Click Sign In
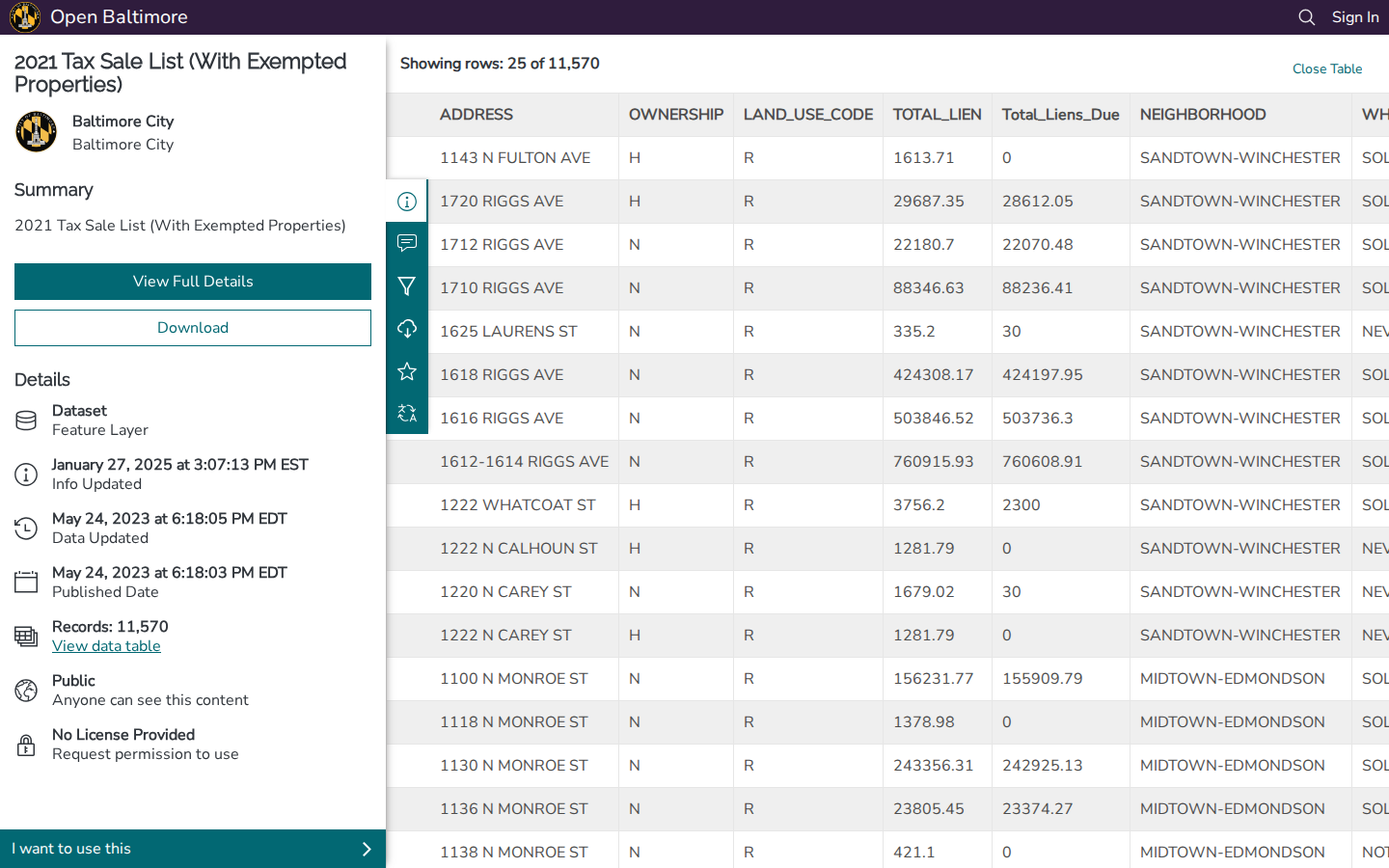Image resolution: width=1389 pixels, height=868 pixels. [x=1355, y=17]
